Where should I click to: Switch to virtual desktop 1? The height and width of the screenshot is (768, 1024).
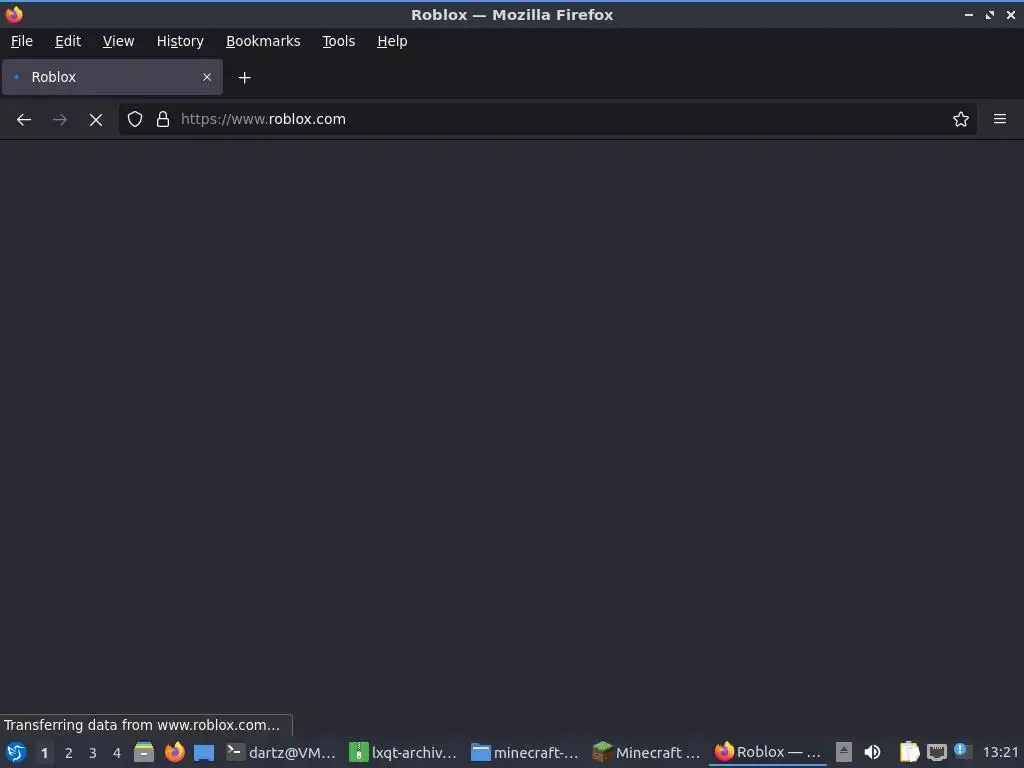pyautogui.click(x=44, y=753)
